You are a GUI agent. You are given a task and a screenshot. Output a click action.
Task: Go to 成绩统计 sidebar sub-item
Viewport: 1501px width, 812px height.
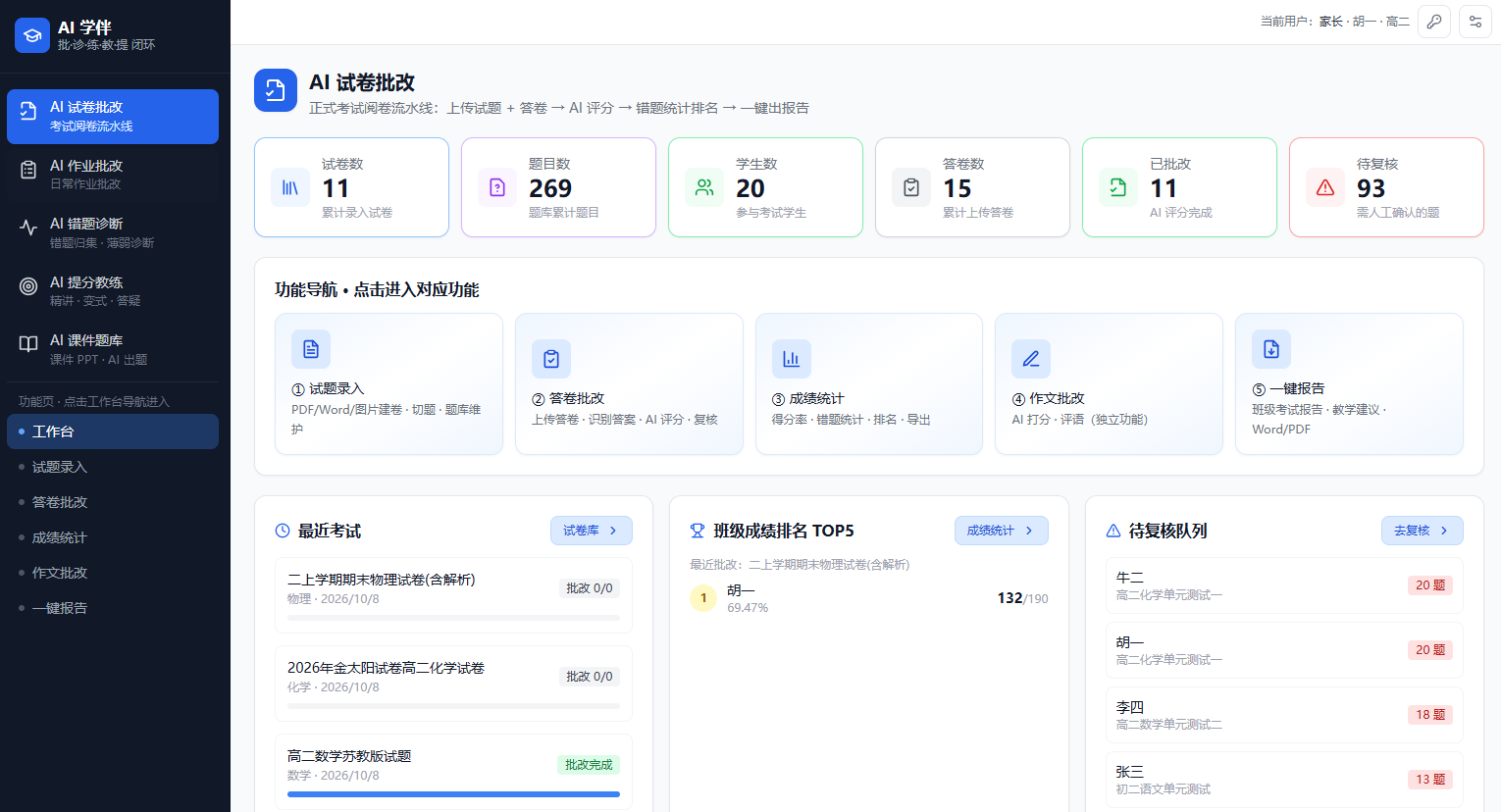tap(113, 537)
